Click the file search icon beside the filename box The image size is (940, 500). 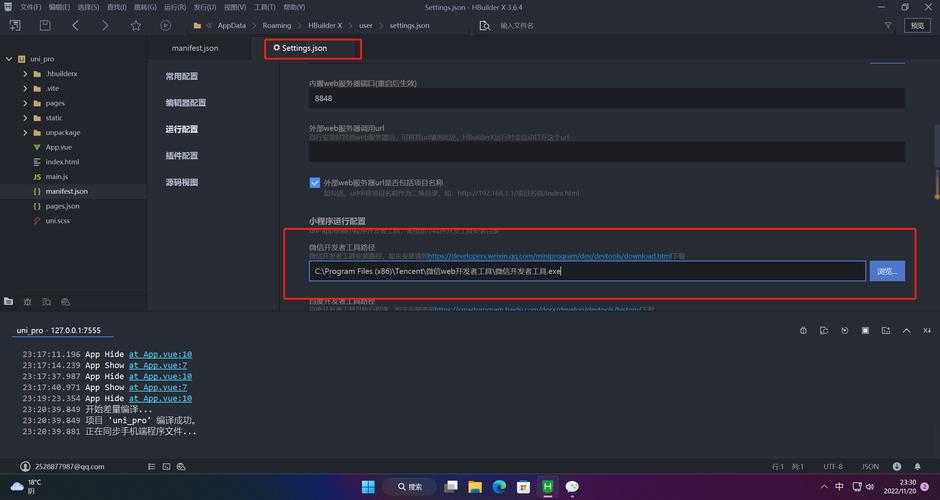[484, 26]
